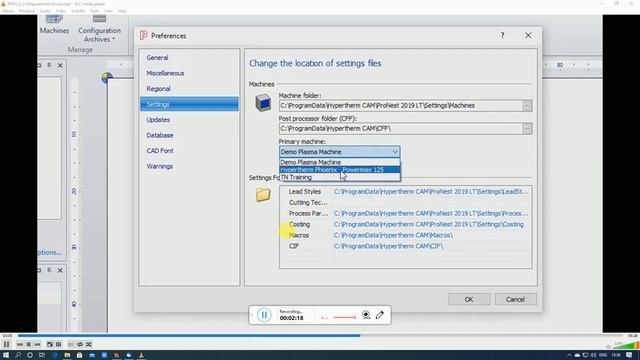Screen dimensions: 640x360
Task: Open the VLC Media menu
Action: click(x=8, y=11)
